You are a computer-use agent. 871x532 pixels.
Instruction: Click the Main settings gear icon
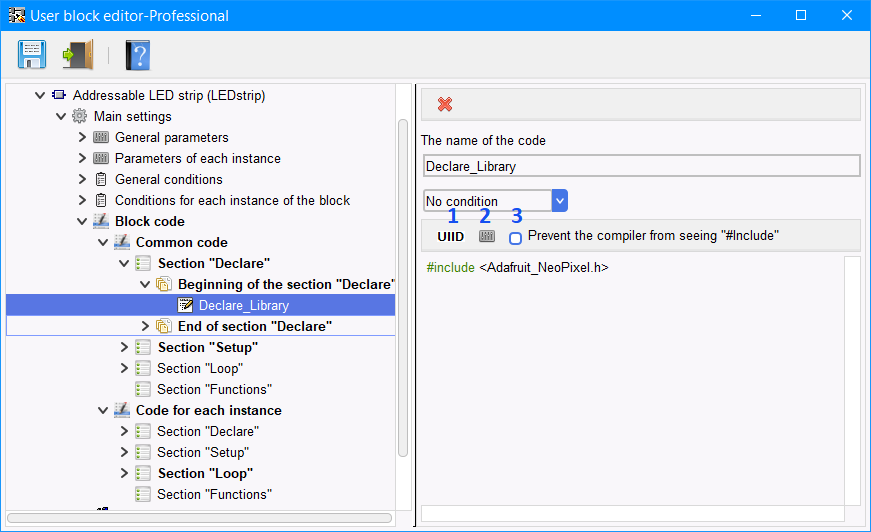click(79, 116)
